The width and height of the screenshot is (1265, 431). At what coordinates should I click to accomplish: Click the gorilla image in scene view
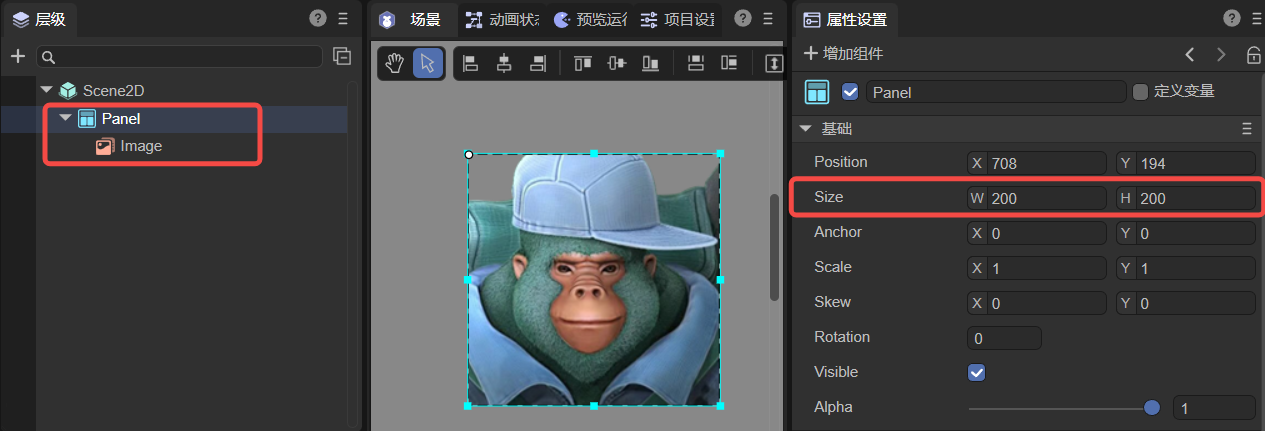594,280
